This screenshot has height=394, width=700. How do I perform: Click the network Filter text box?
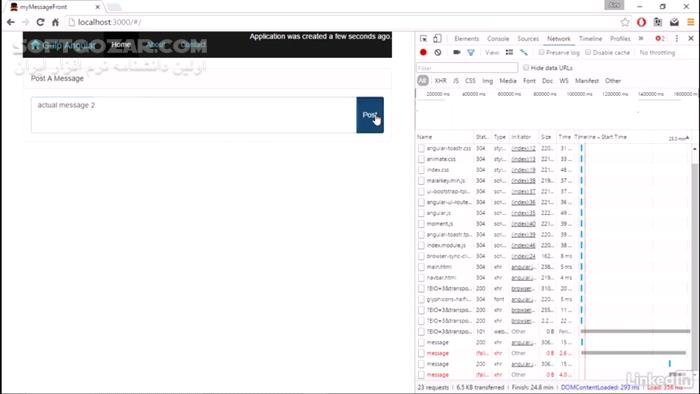tap(467, 68)
